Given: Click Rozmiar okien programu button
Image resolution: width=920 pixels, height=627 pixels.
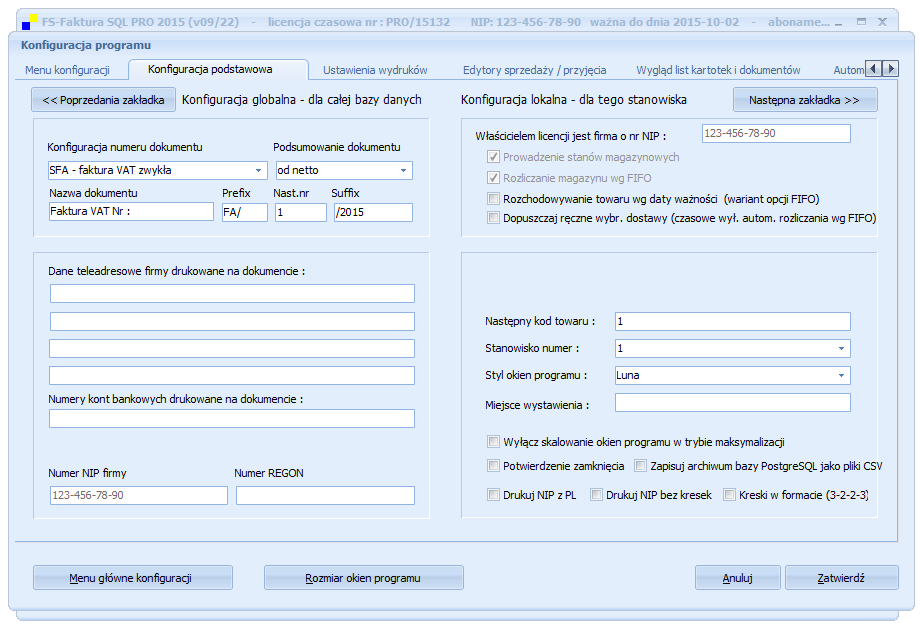Looking at the screenshot, I should click(x=364, y=578).
